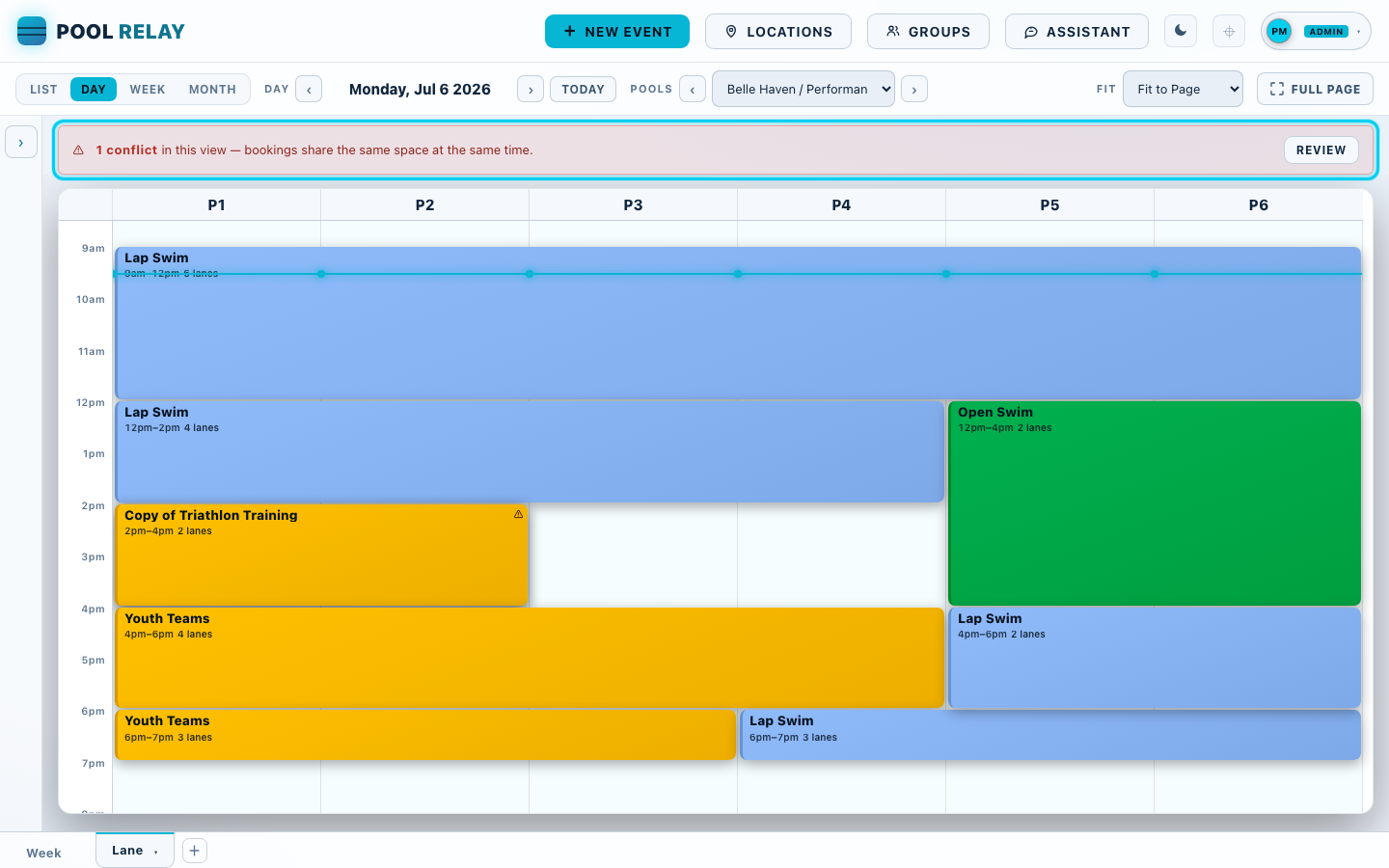Go to the previous pool

coord(693,89)
